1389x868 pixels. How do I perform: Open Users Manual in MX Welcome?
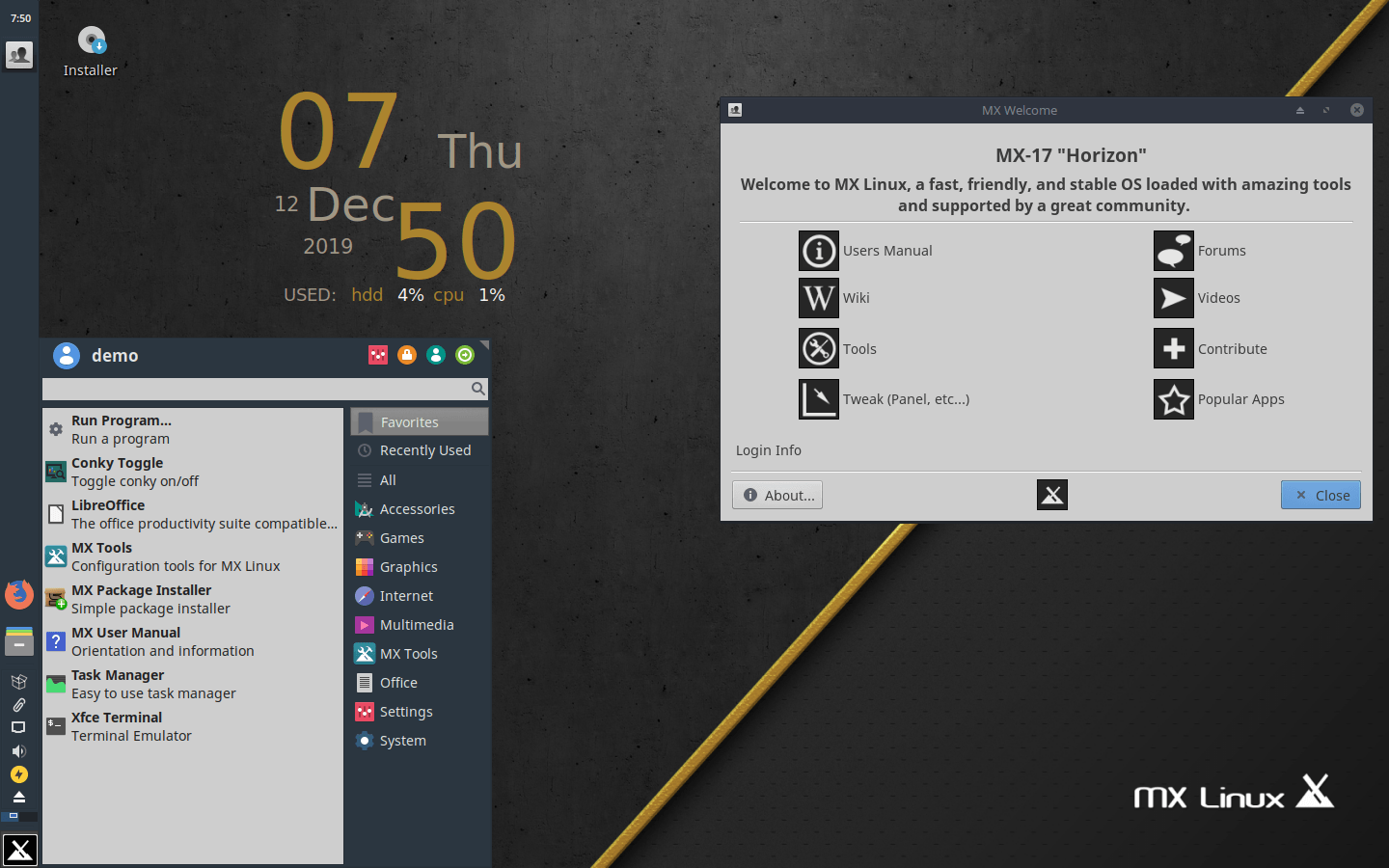click(819, 251)
